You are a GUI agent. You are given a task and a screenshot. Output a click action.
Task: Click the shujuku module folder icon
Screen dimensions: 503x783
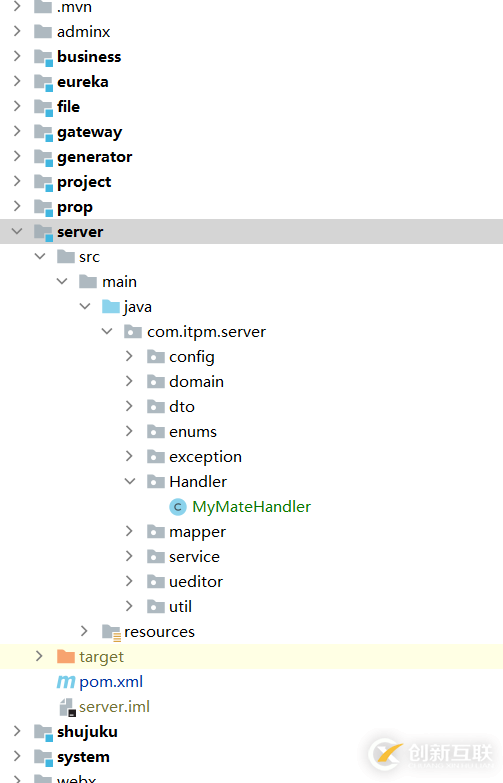tap(43, 732)
